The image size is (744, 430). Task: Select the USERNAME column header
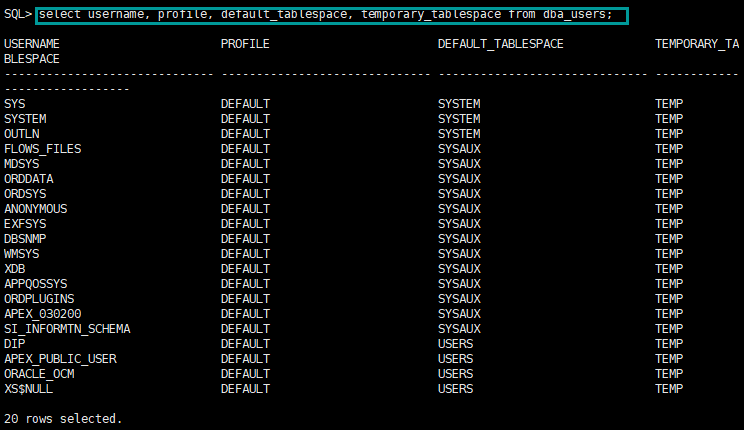point(32,44)
